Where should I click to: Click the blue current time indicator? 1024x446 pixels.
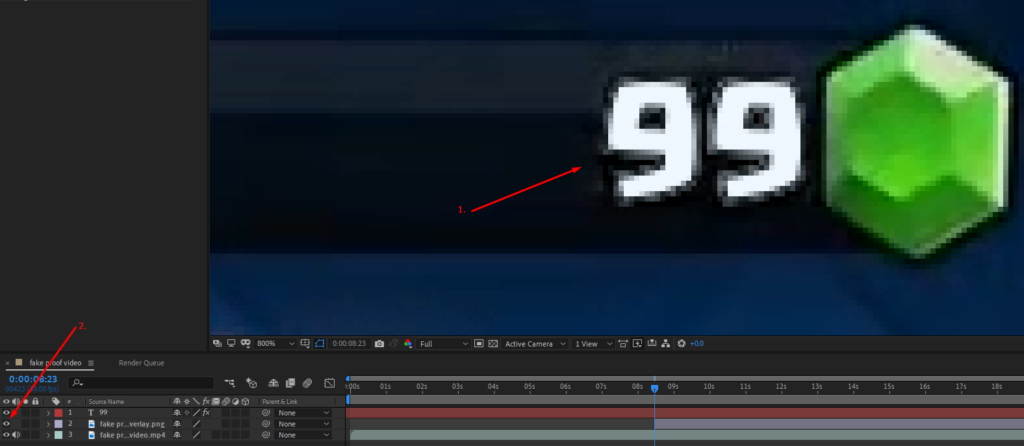(654, 389)
